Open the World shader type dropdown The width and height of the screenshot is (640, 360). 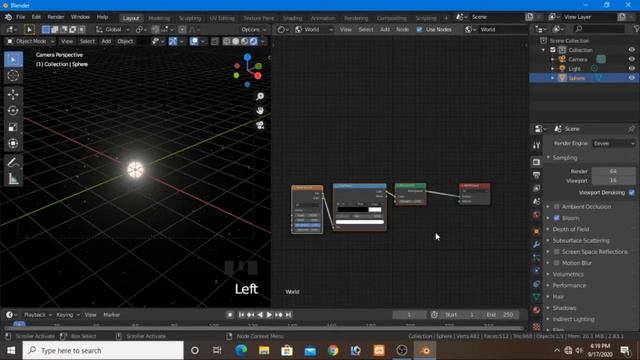(313, 29)
